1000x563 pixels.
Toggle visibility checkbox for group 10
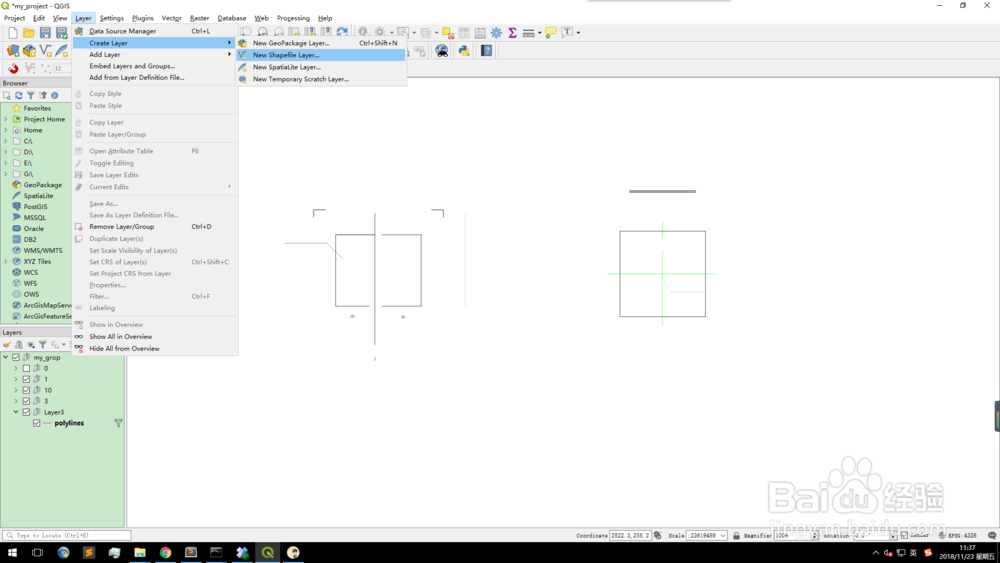click(26, 390)
